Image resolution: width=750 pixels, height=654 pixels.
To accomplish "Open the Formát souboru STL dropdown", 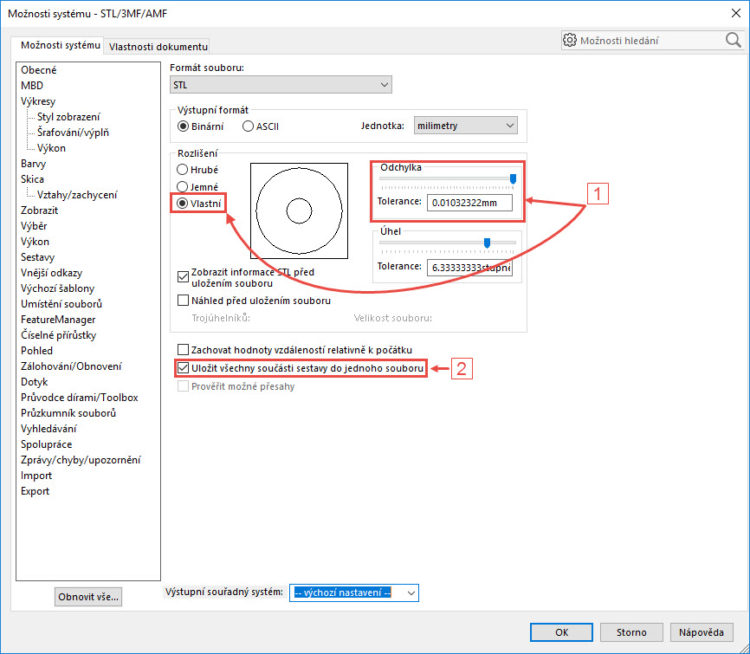I will (x=280, y=86).
